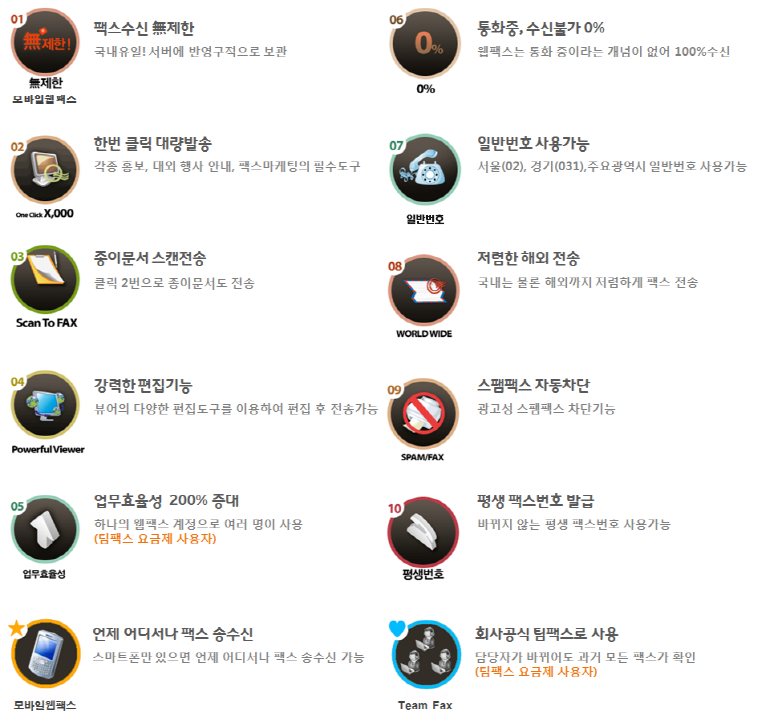Click the WORLD WIDE airmail envelope icon
The width and height of the screenshot is (770, 721).
coord(424,290)
